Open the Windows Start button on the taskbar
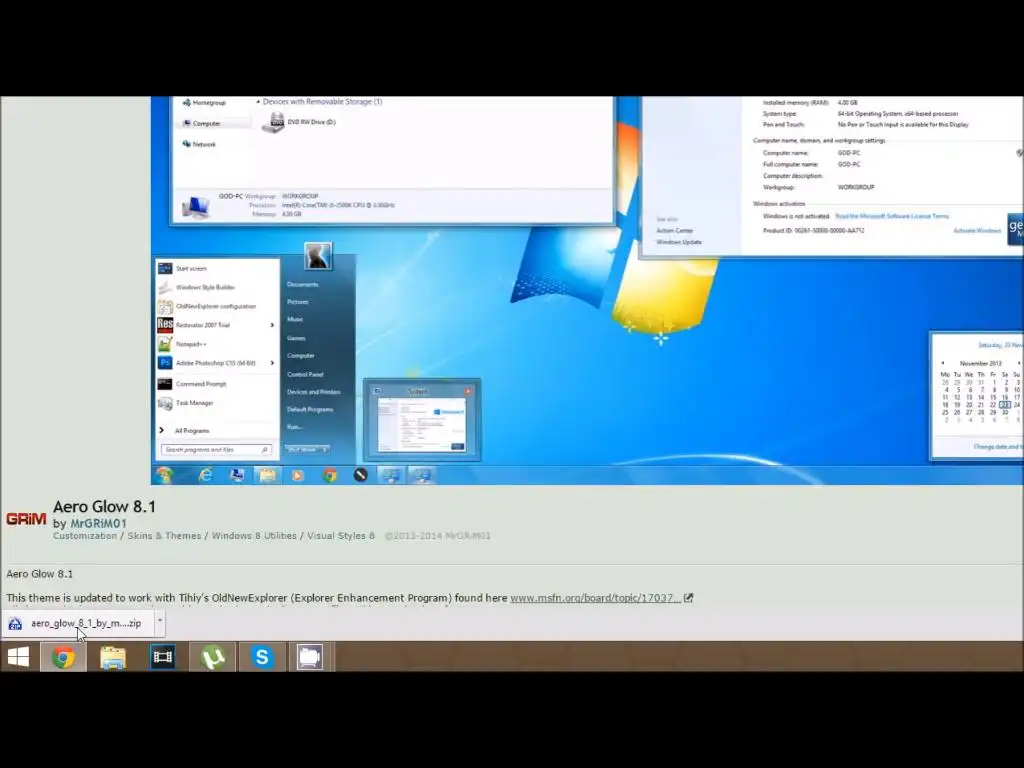The image size is (1024, 768). pos(18,656)
